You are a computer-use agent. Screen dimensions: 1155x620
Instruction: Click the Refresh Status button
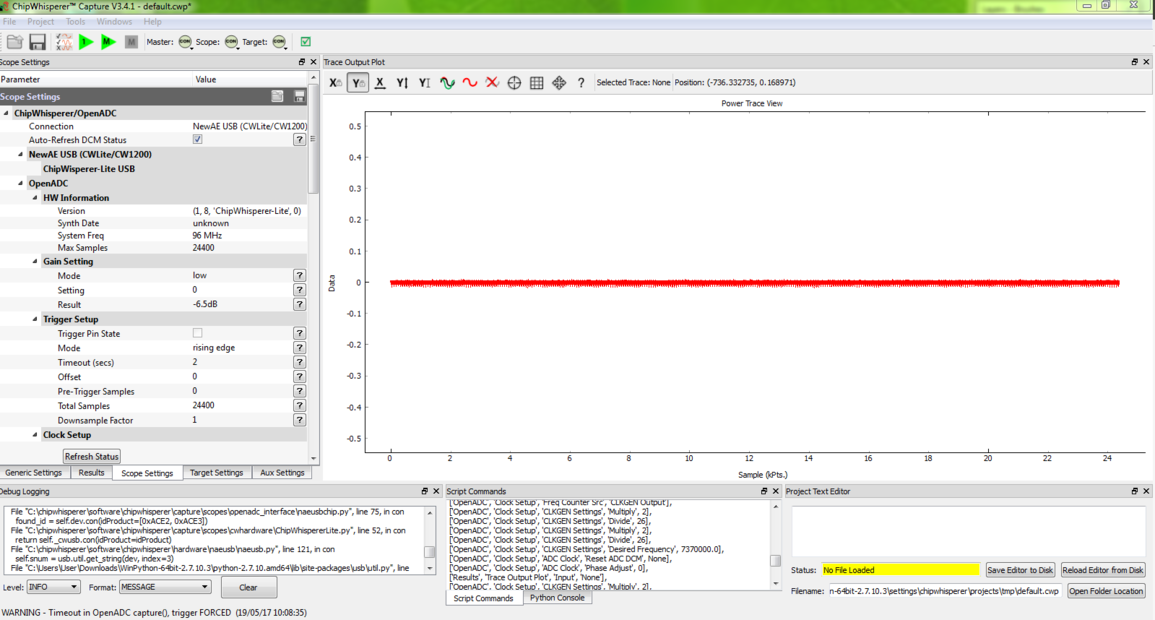[x=92, y=456]
